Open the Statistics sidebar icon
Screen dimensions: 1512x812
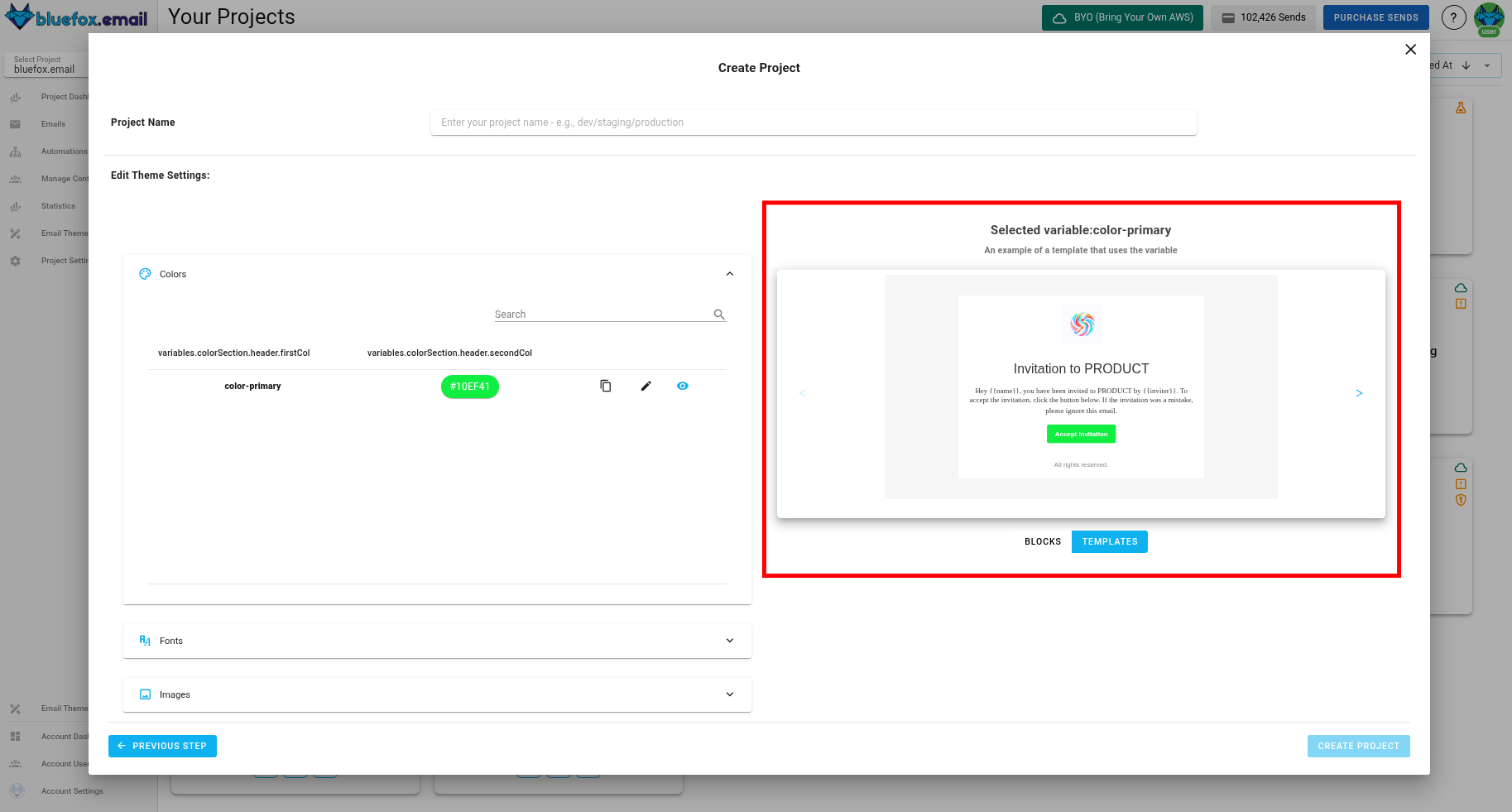click(16, 205)
